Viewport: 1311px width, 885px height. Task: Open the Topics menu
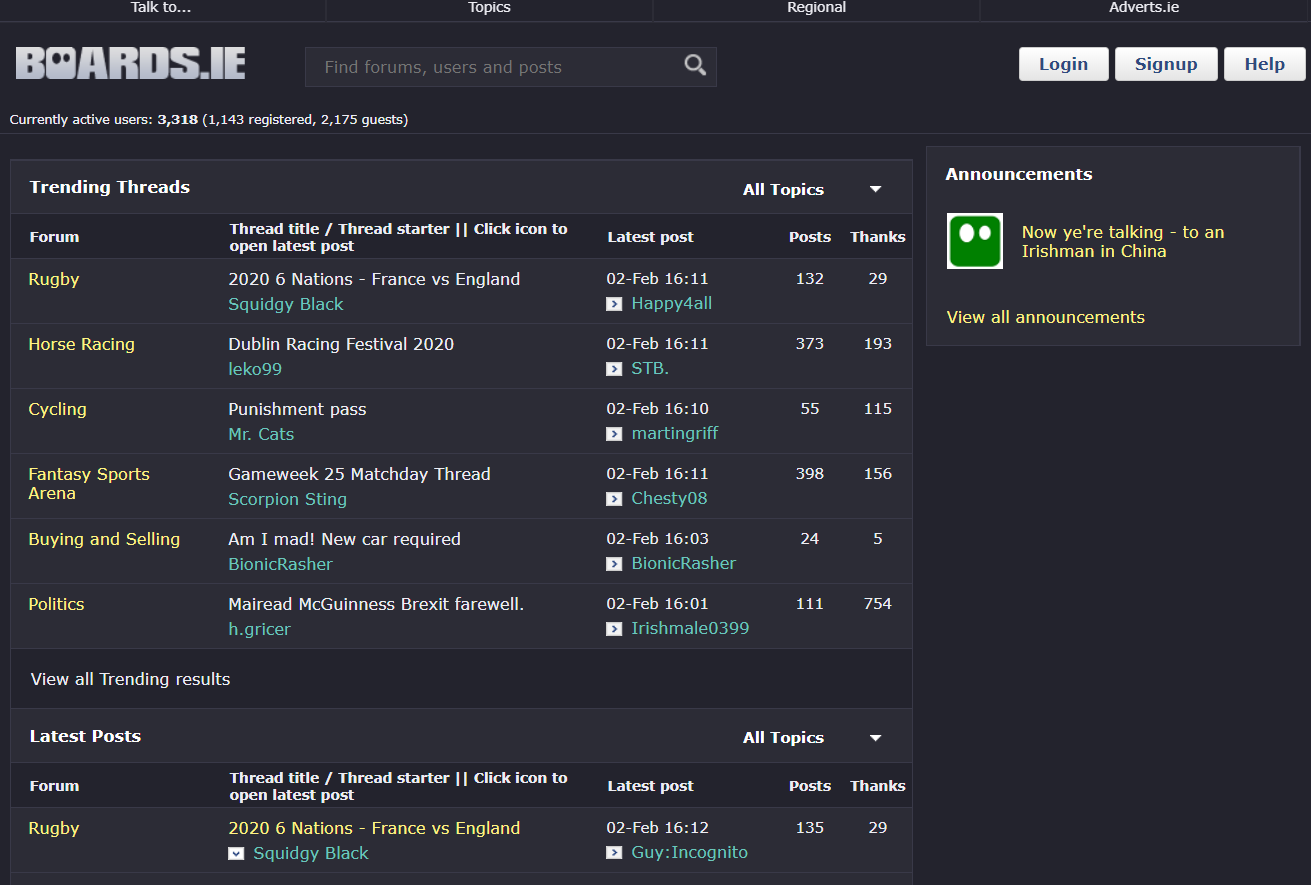tap(489, 8)
